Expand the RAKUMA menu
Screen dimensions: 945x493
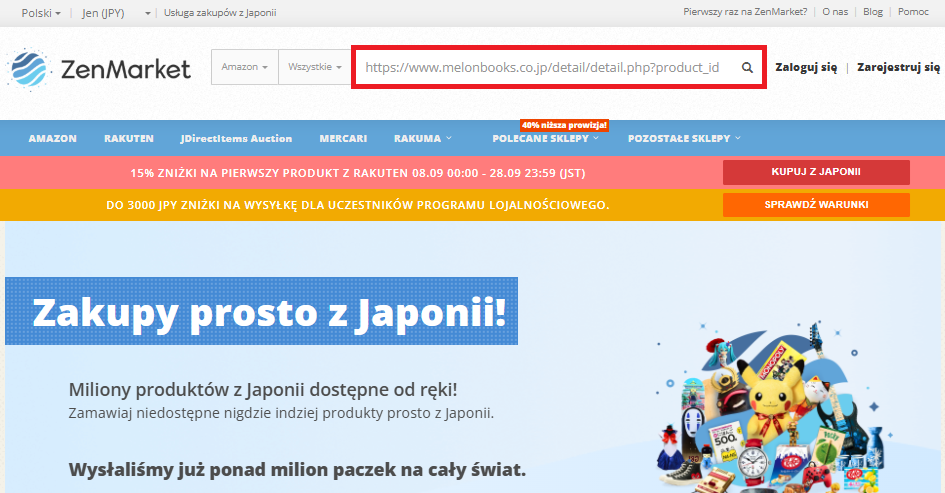point(422,139)
